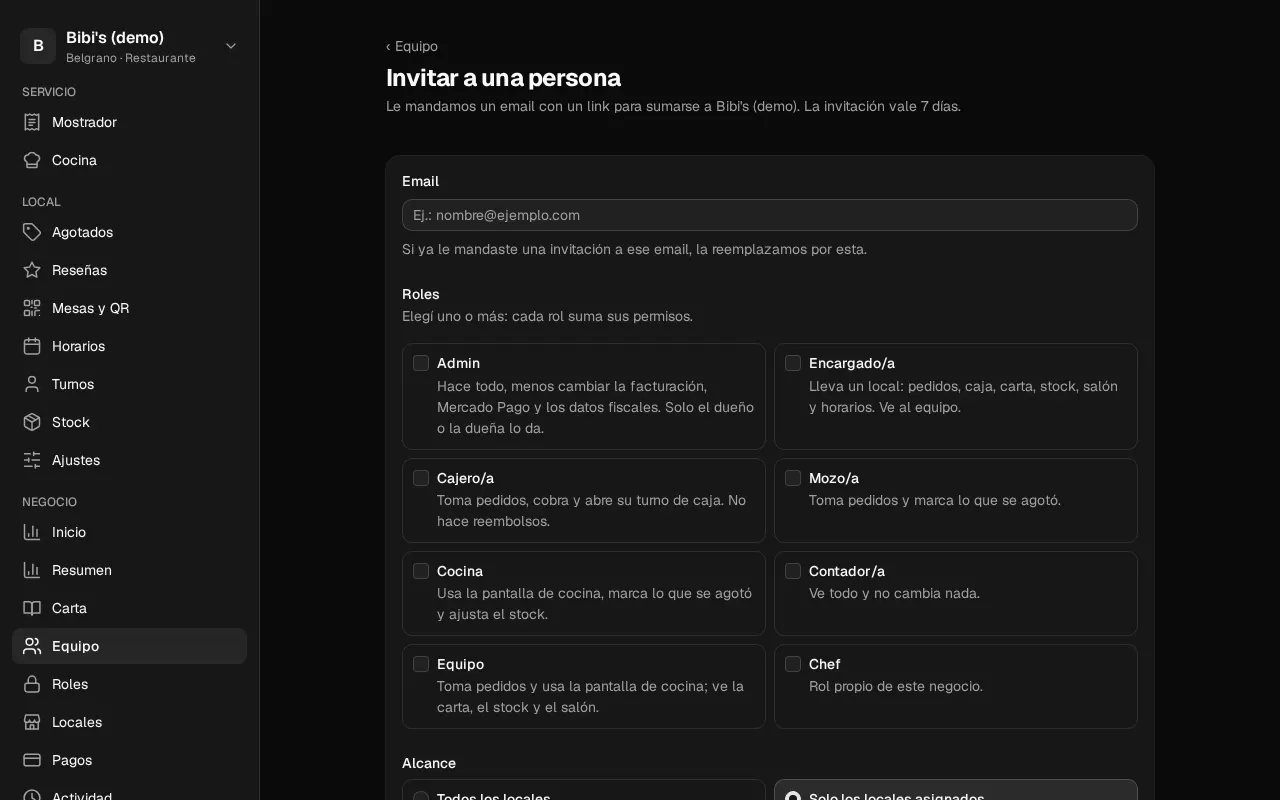Open Ajustes in the sidebar
Image resolution: width=1280 pixels, height=800 pixels.
coord(129,460)
